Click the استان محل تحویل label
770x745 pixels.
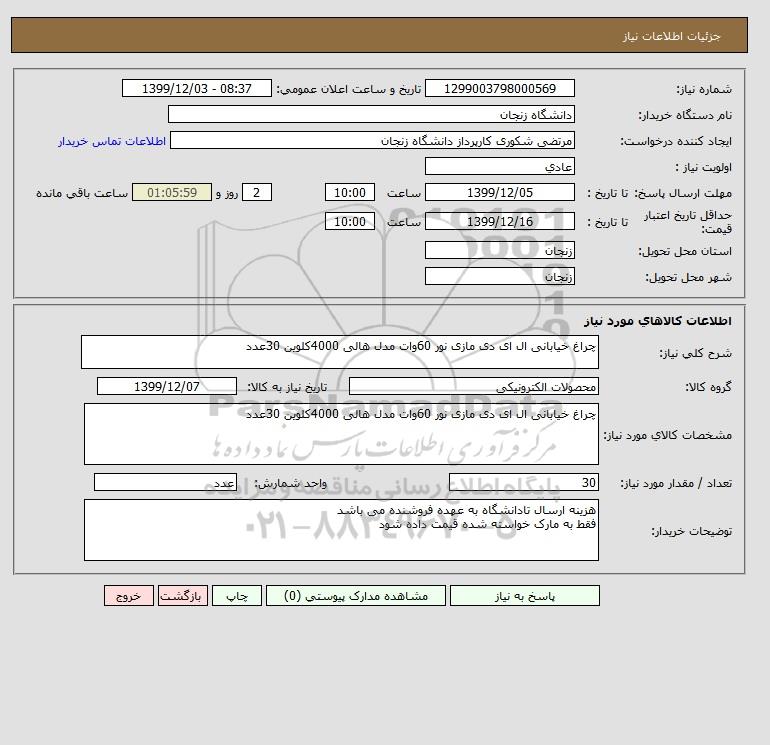[x=685, y=251]
